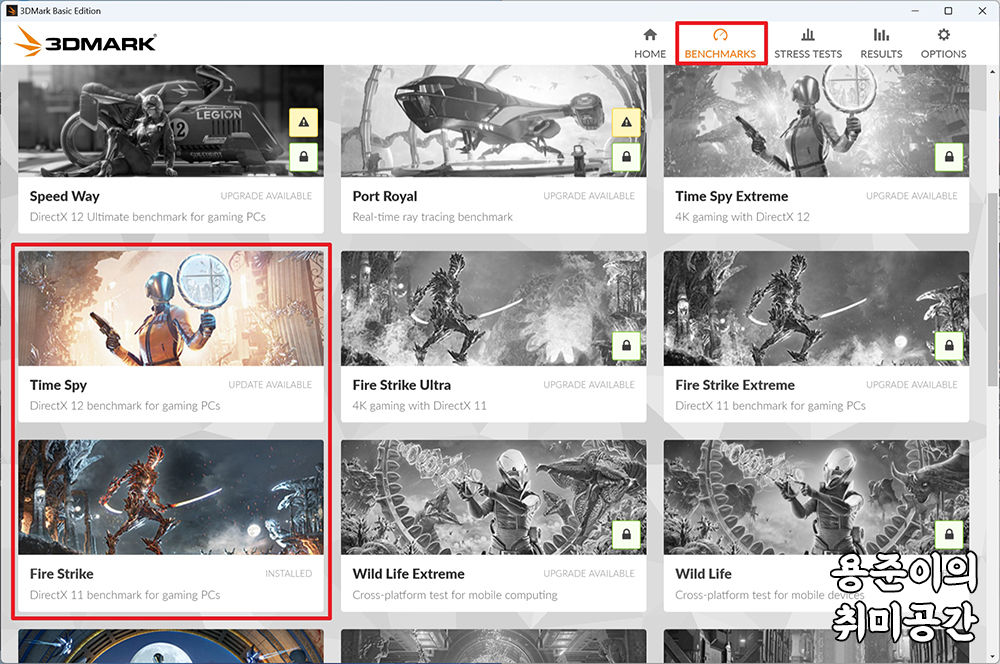Click the Time Spy title
The image size is (1000, 664).
[58, 385]
